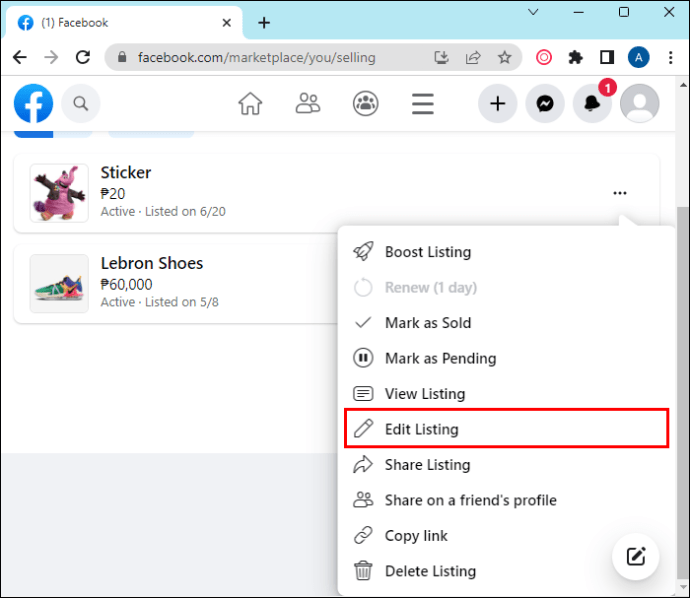Screen dimensions: 690x598
Task: Reload the page
Action: (83, 57)
